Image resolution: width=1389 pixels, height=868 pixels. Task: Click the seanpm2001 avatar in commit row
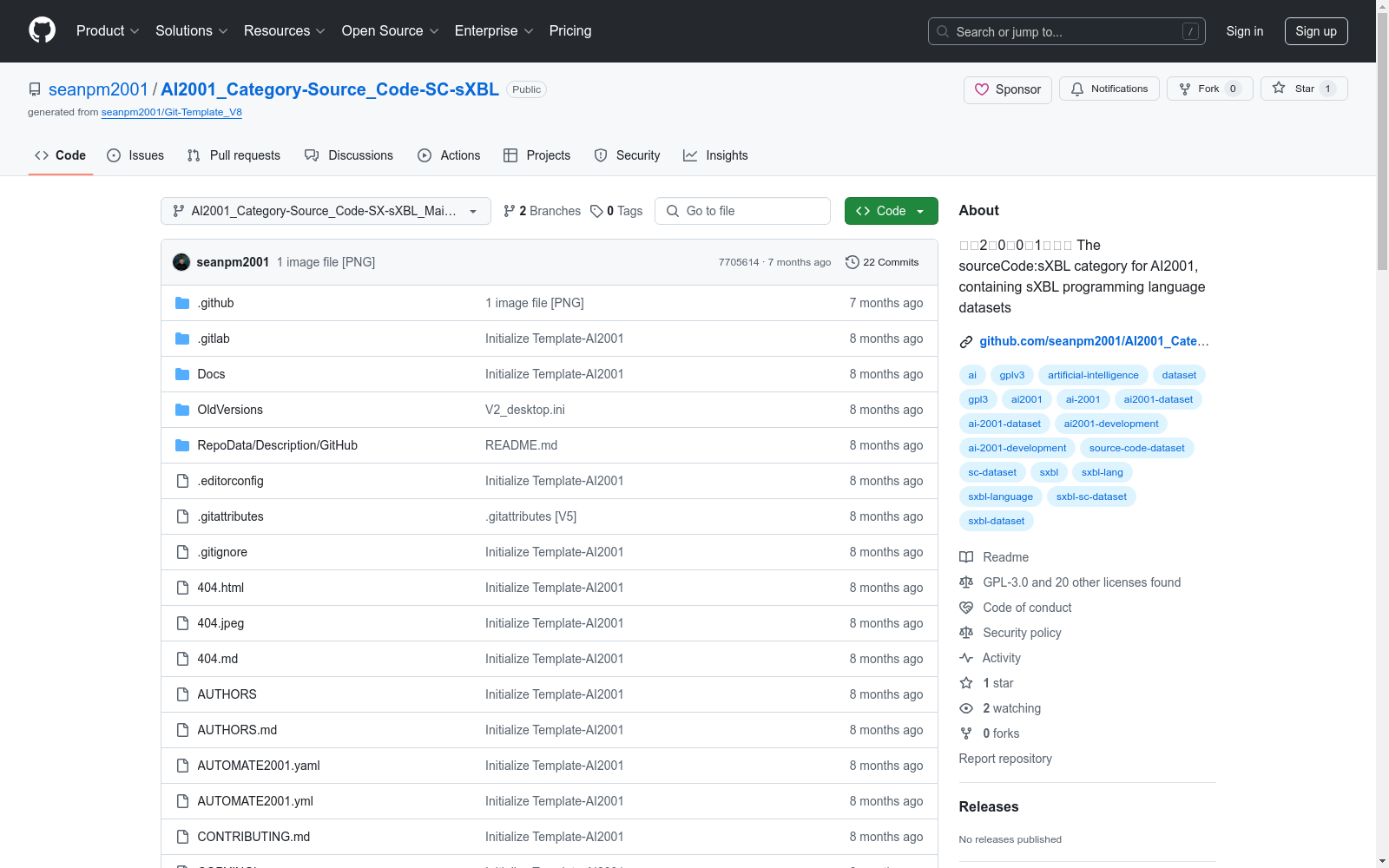[181, 262]
